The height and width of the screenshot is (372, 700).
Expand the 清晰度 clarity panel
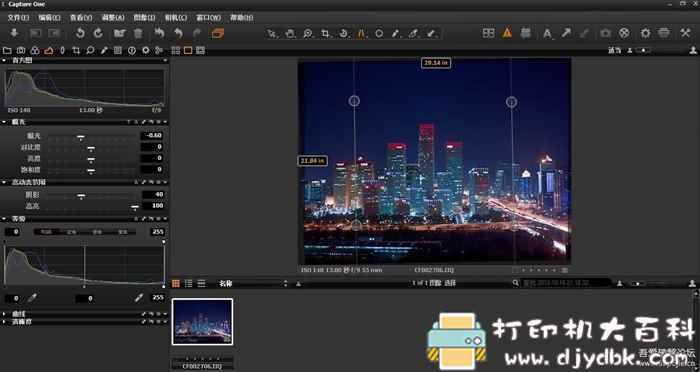click(x=4, y=321)
